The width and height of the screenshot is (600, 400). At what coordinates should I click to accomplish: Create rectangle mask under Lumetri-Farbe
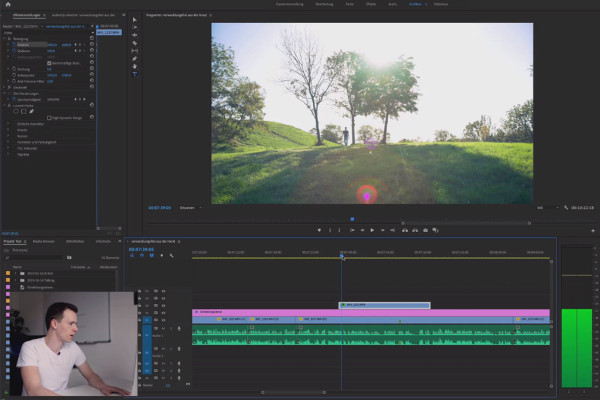(x=24, y=111)
